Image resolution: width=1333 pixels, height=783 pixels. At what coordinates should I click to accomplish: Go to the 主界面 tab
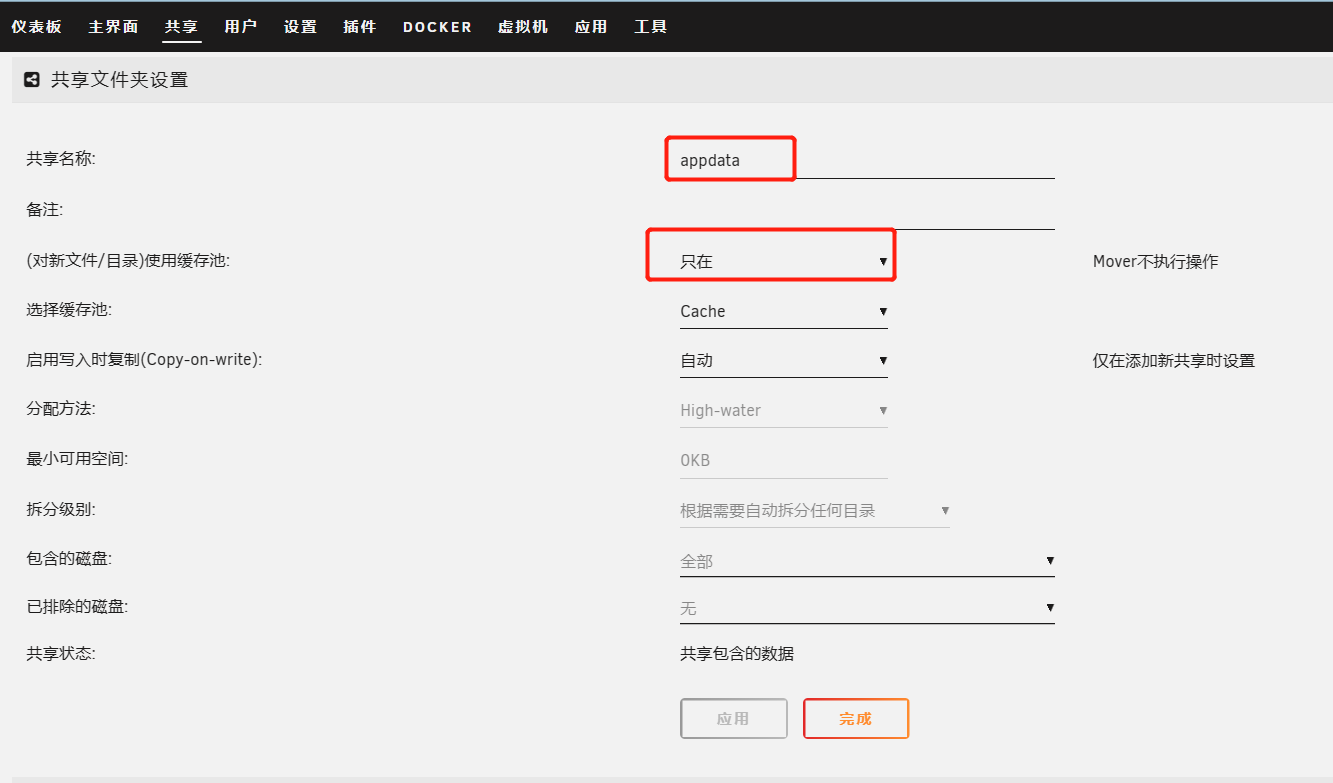click(x=113, y=27)
